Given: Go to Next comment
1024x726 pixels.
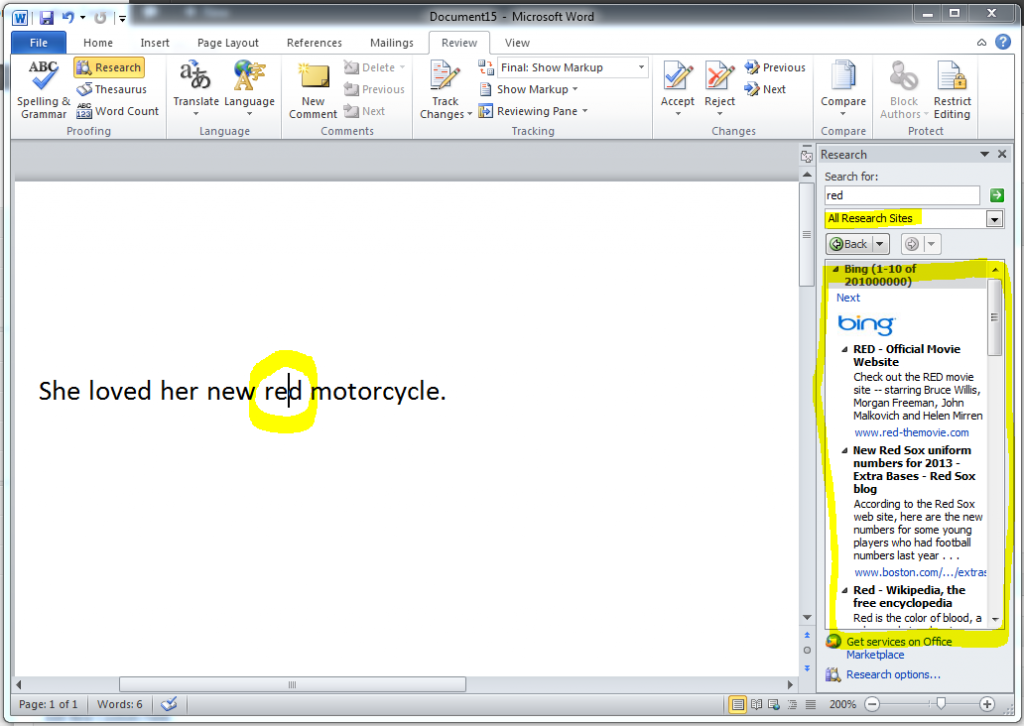Looking at the screenshot, I should (364, 111).
